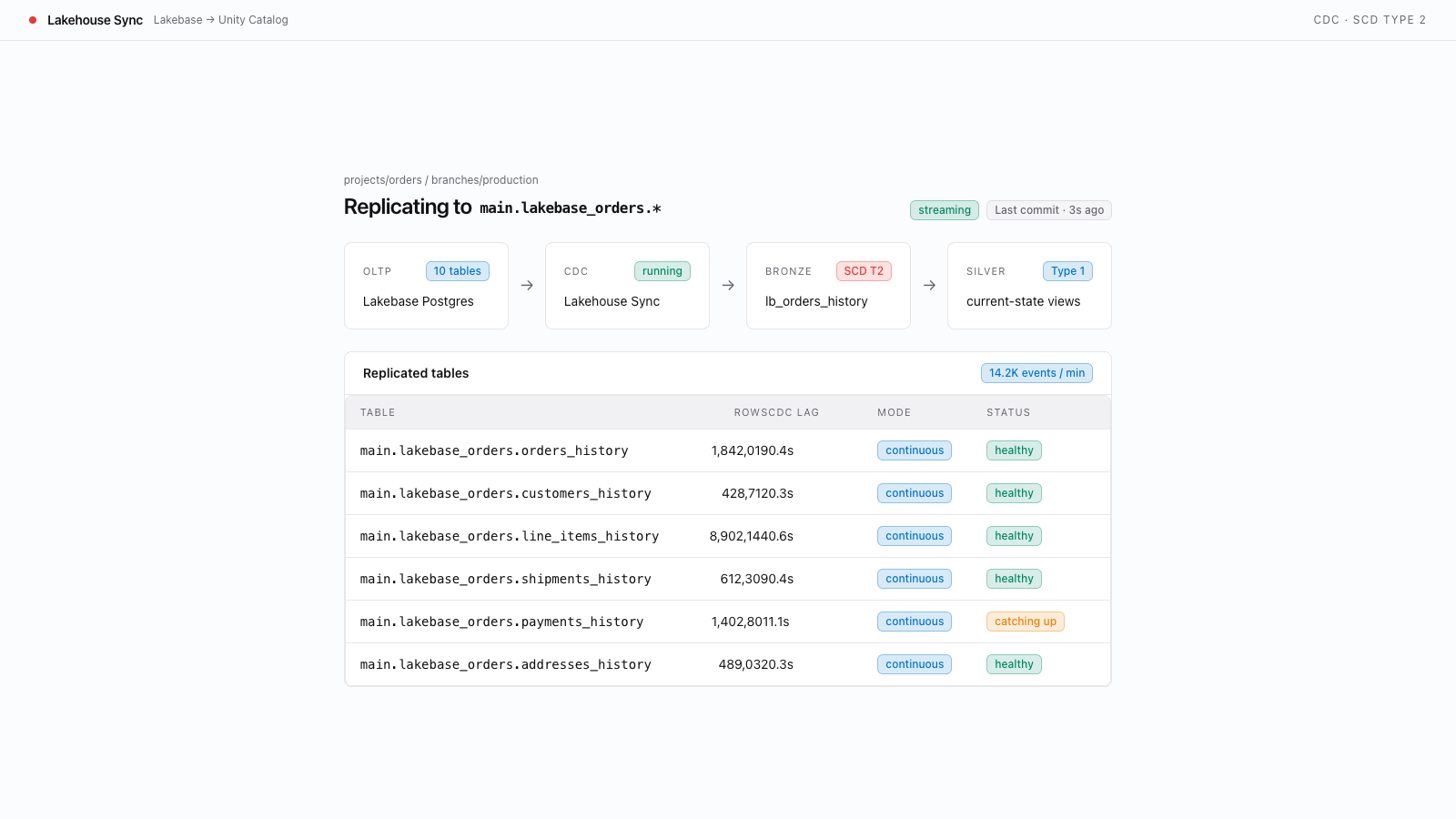
Task: Select the Silver current-state views card
Action: 1029,286
